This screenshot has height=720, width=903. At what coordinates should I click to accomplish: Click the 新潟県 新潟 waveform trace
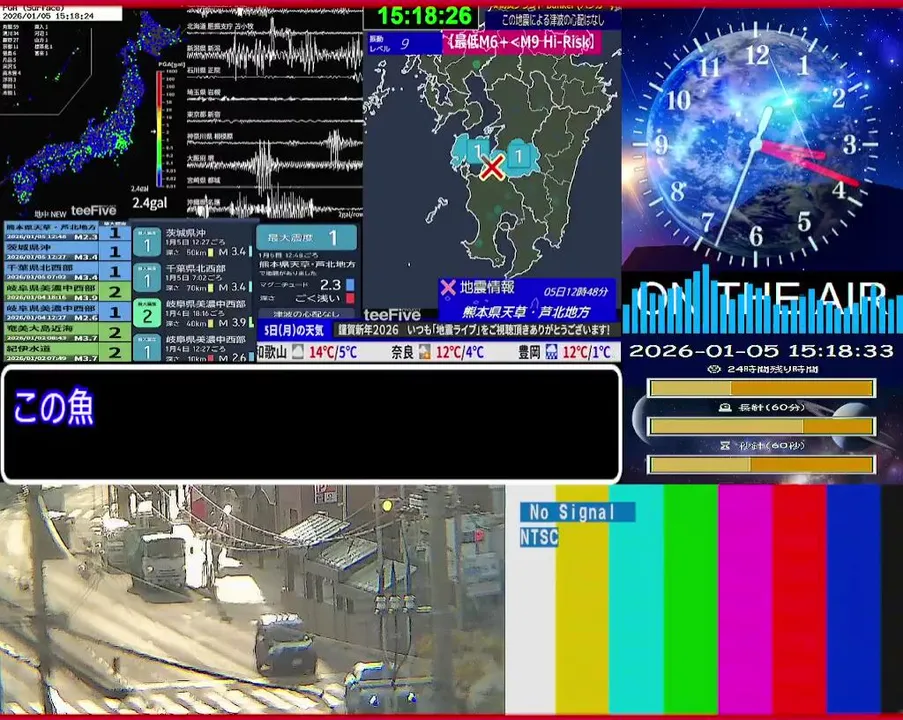[x=275, y=55]
